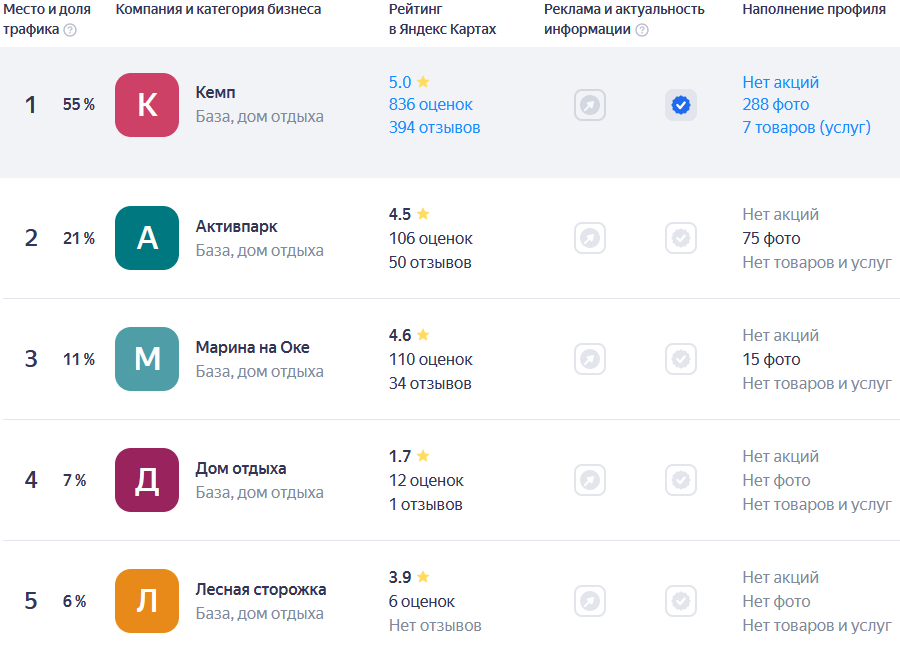The image size is (900, 650).
Task: Open the '394 отзывов' link
Action: (435, 127)
